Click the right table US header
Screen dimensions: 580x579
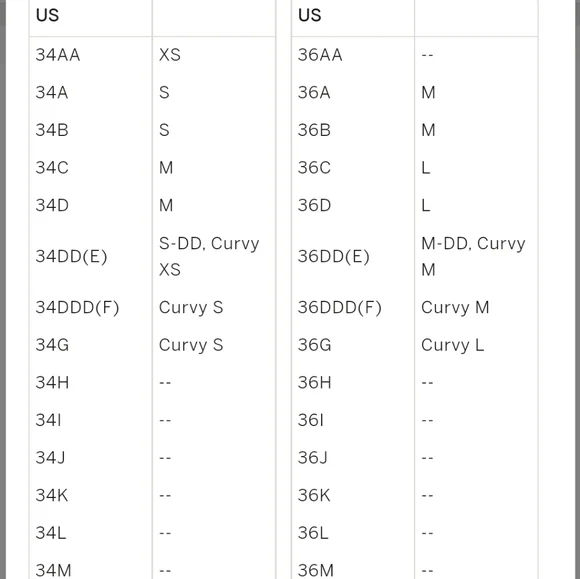[310, 16]
